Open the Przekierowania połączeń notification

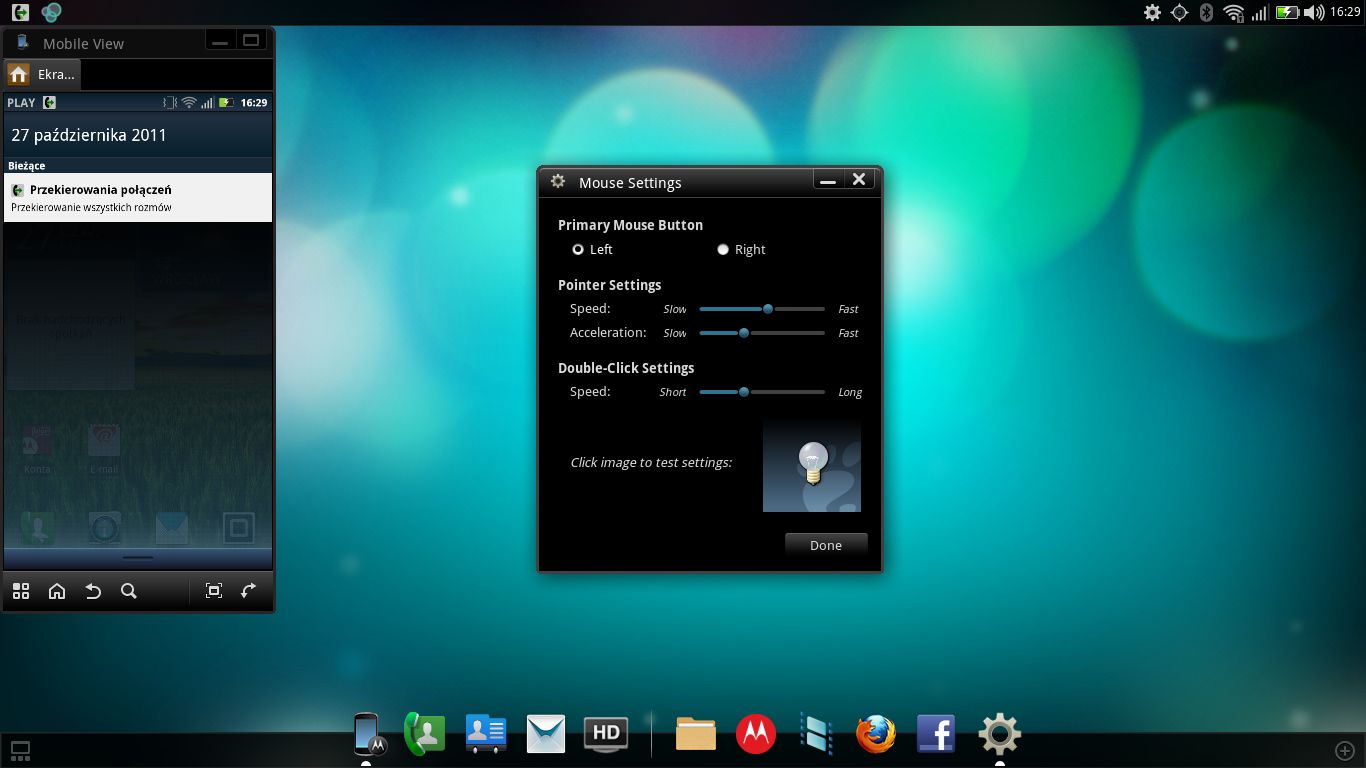pos(138,198)
